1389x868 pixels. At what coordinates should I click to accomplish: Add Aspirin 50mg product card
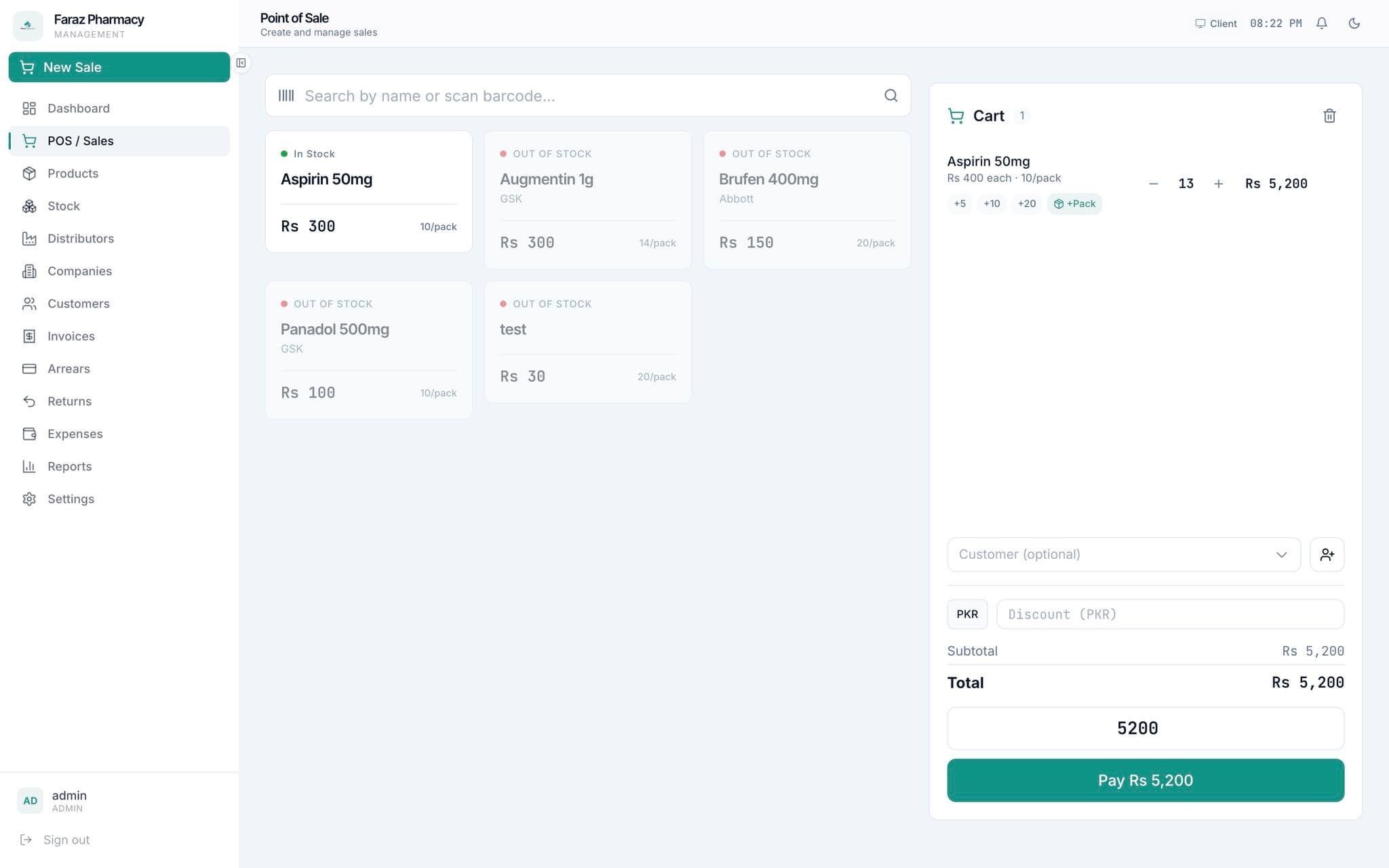368,192
